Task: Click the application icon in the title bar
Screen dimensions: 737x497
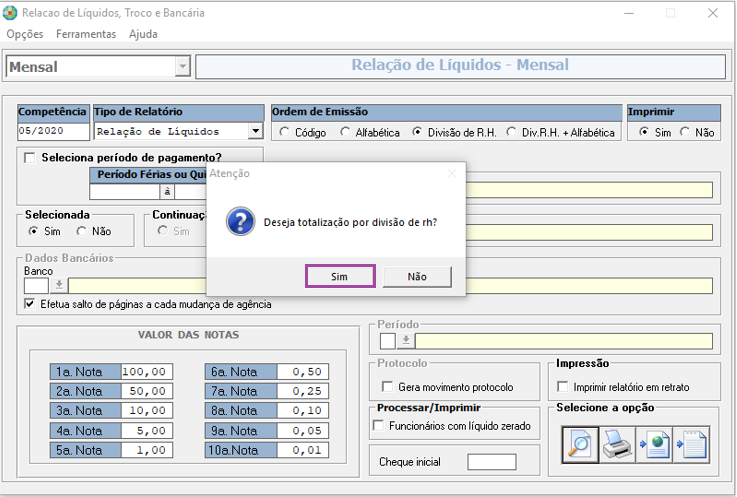Action: (10, 13)
